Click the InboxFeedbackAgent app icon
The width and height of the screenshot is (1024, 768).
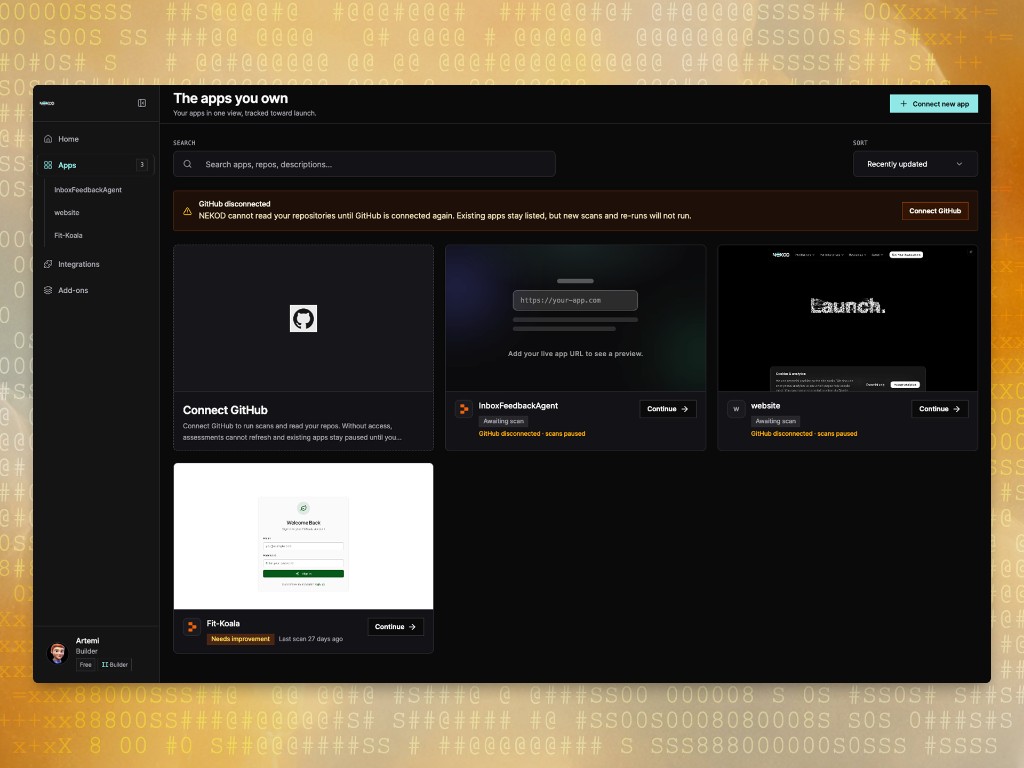pyautogui.click(x=464, y=409)
